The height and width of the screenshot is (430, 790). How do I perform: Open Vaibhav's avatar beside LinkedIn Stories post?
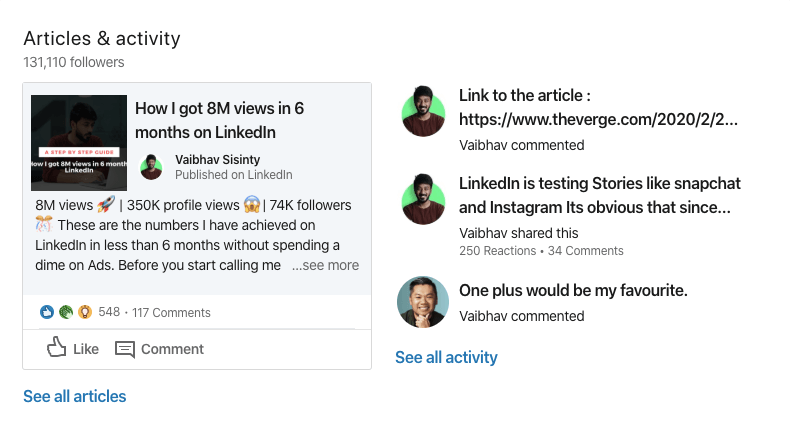[x=423, y=200]
